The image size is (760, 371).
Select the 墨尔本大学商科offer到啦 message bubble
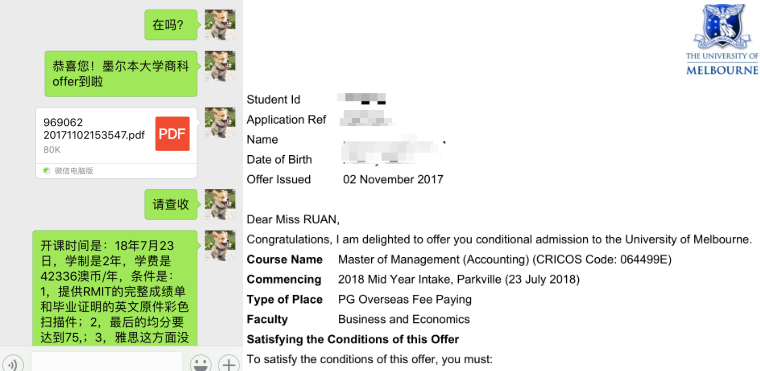121,74
